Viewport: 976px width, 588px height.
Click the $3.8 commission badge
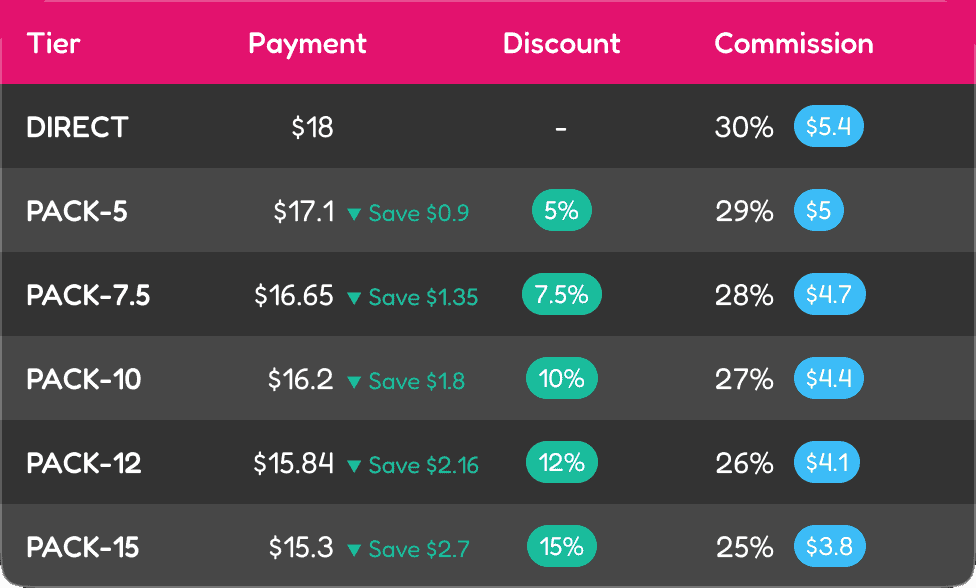(829, 546)
